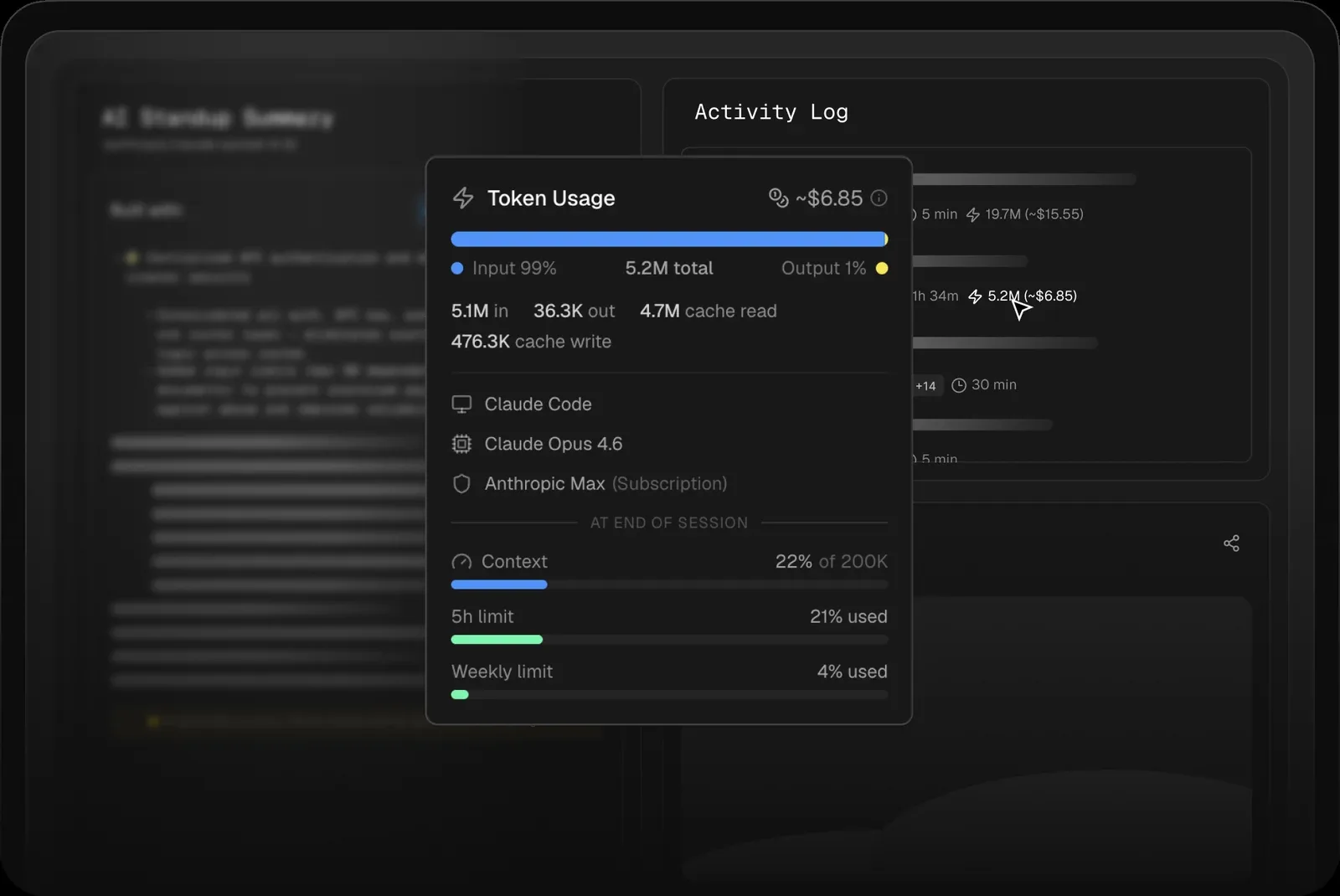
Task: Click the 5.2M total text
Action: click(669, 268)
